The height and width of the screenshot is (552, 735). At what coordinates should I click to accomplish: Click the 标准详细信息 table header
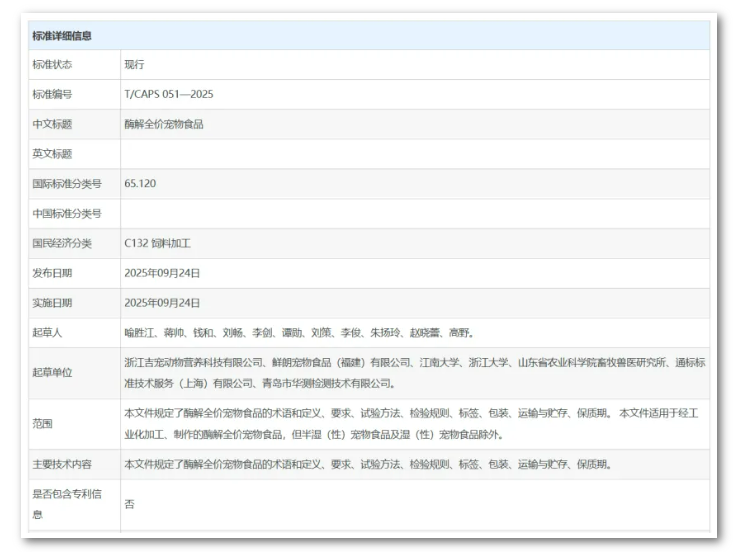click(62, 36)
